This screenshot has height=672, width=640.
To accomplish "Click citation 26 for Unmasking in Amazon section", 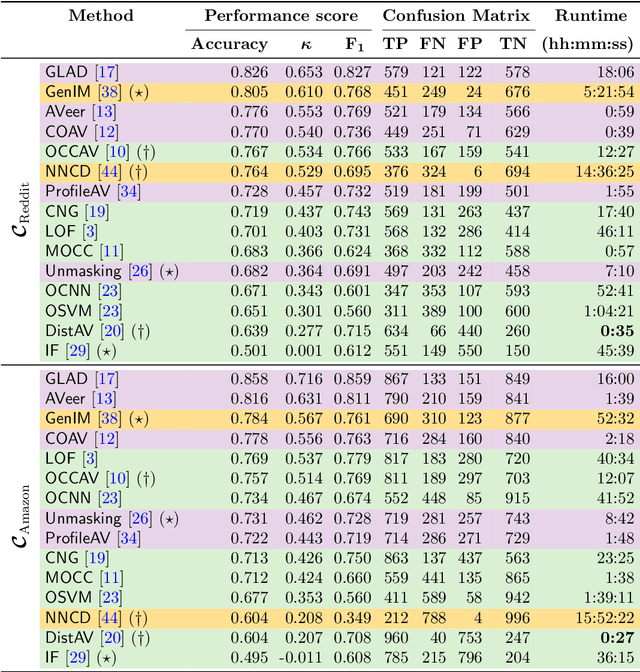I will tap(138, 518).
